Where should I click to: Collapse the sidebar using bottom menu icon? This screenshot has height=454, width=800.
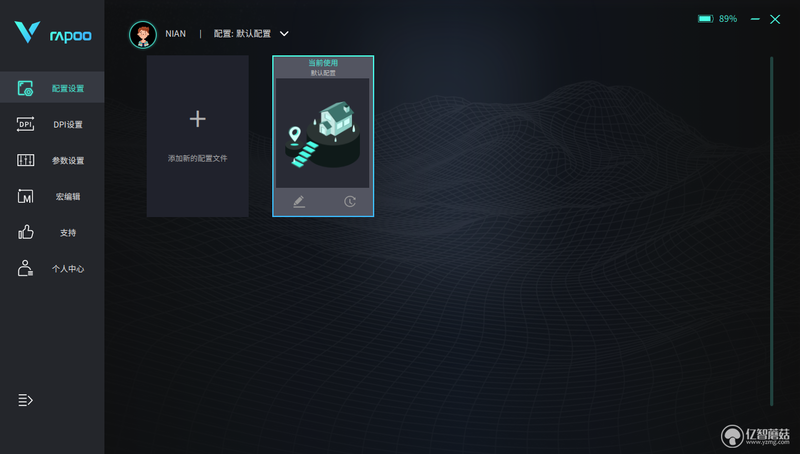(26, 400)
